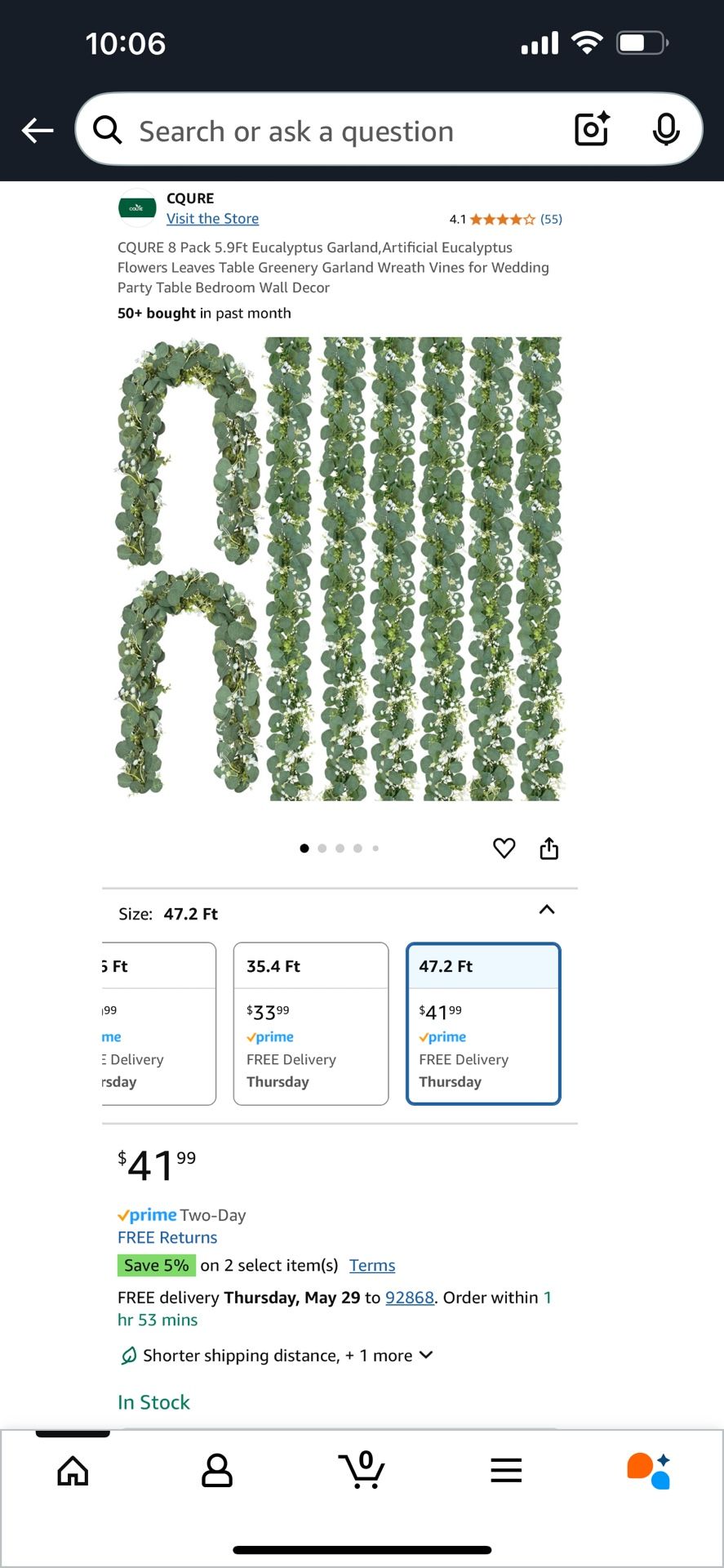Screen dimensions: 724x1568
Task: Open the Visit the Store link
Action: pyautogui.click(x=212, y=219)
